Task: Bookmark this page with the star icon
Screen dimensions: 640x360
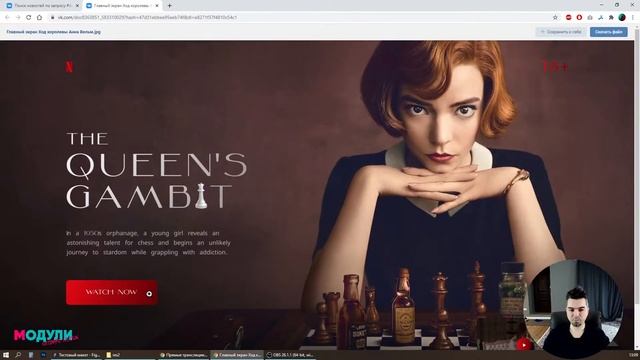Action: click(x=555, y=18)
